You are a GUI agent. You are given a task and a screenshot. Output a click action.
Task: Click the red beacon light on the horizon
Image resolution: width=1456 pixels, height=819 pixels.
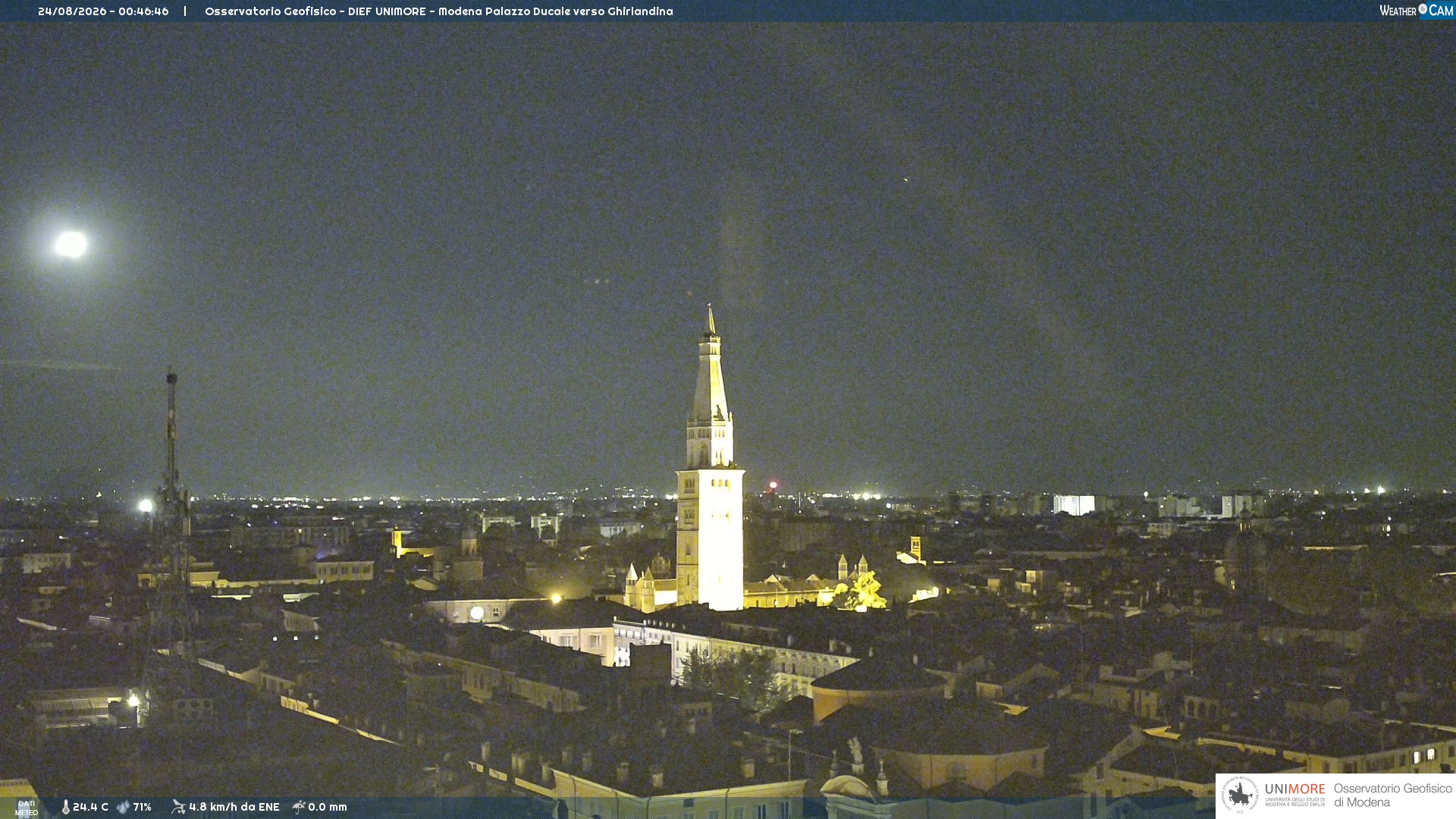point(773,485)
